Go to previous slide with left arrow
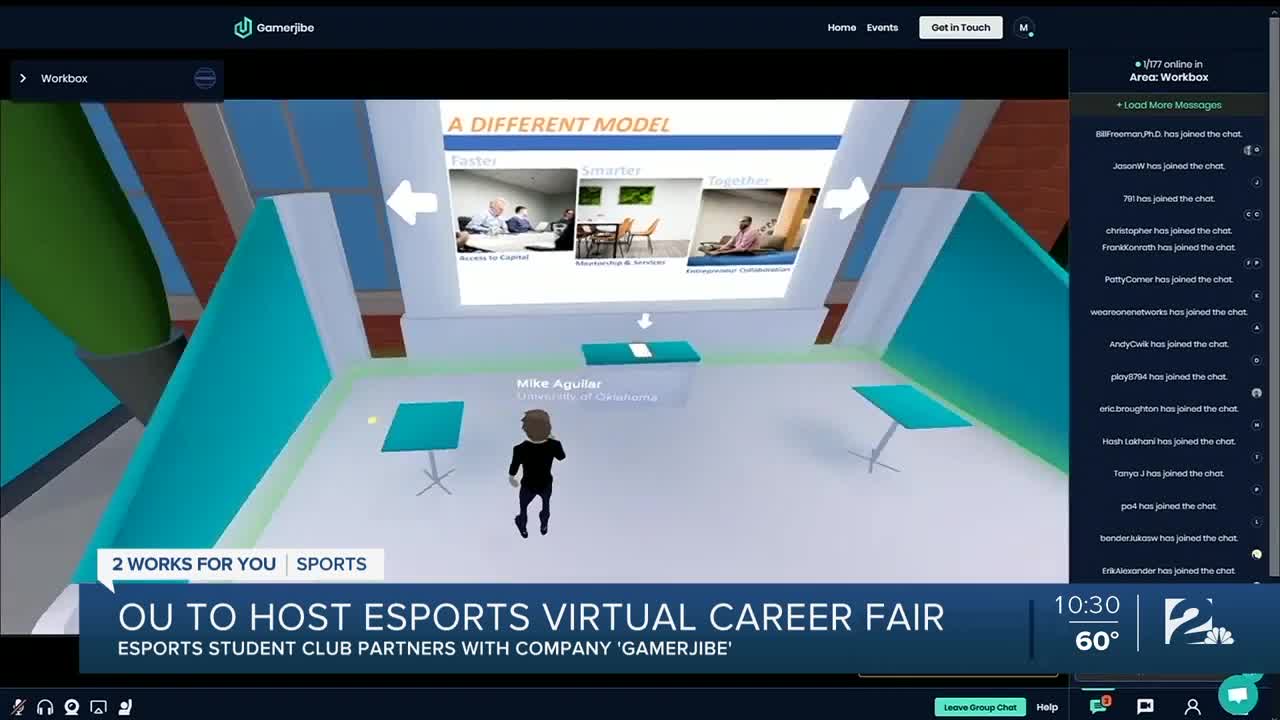The height and width of the screenshot is (720, 1280). 412,202
